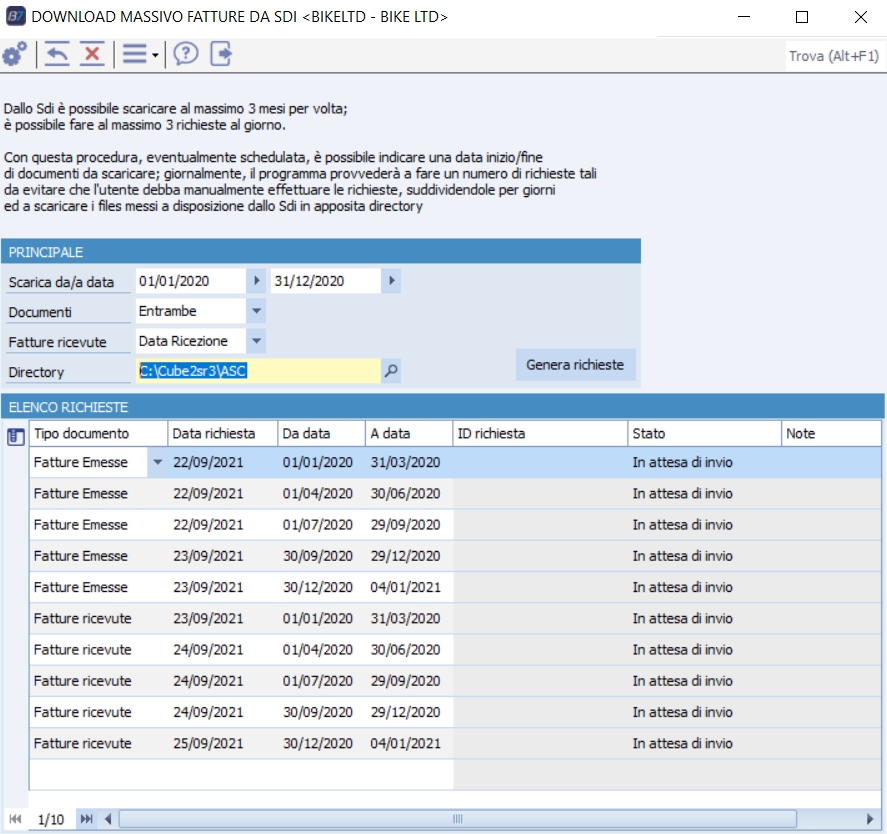The width and height of the screenshot is (887, 834).
Task: Click the gears processing icon in toolbar
Action: pos(15,54)
